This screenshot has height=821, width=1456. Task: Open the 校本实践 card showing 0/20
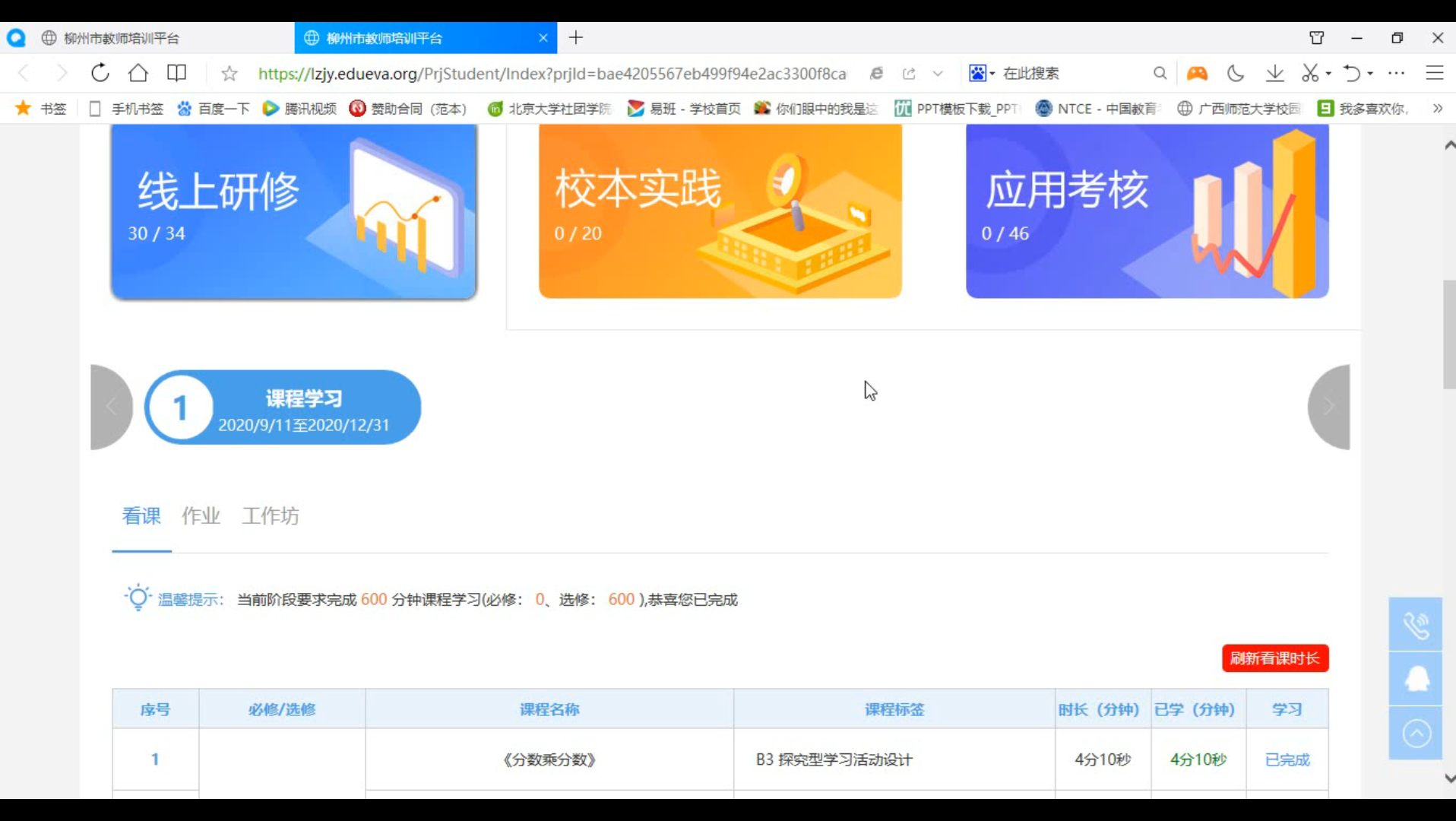pyautogui.click(x=719, y=211)
